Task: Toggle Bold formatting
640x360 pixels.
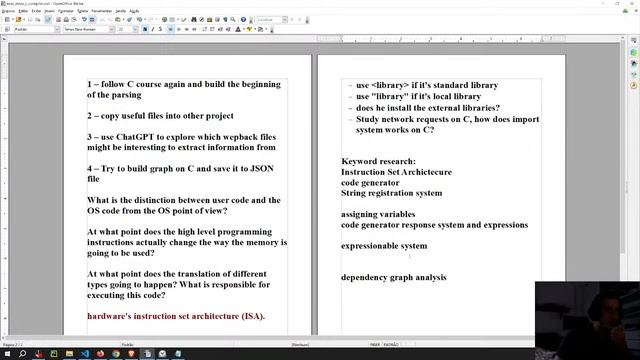Action: tap(145, 29)
